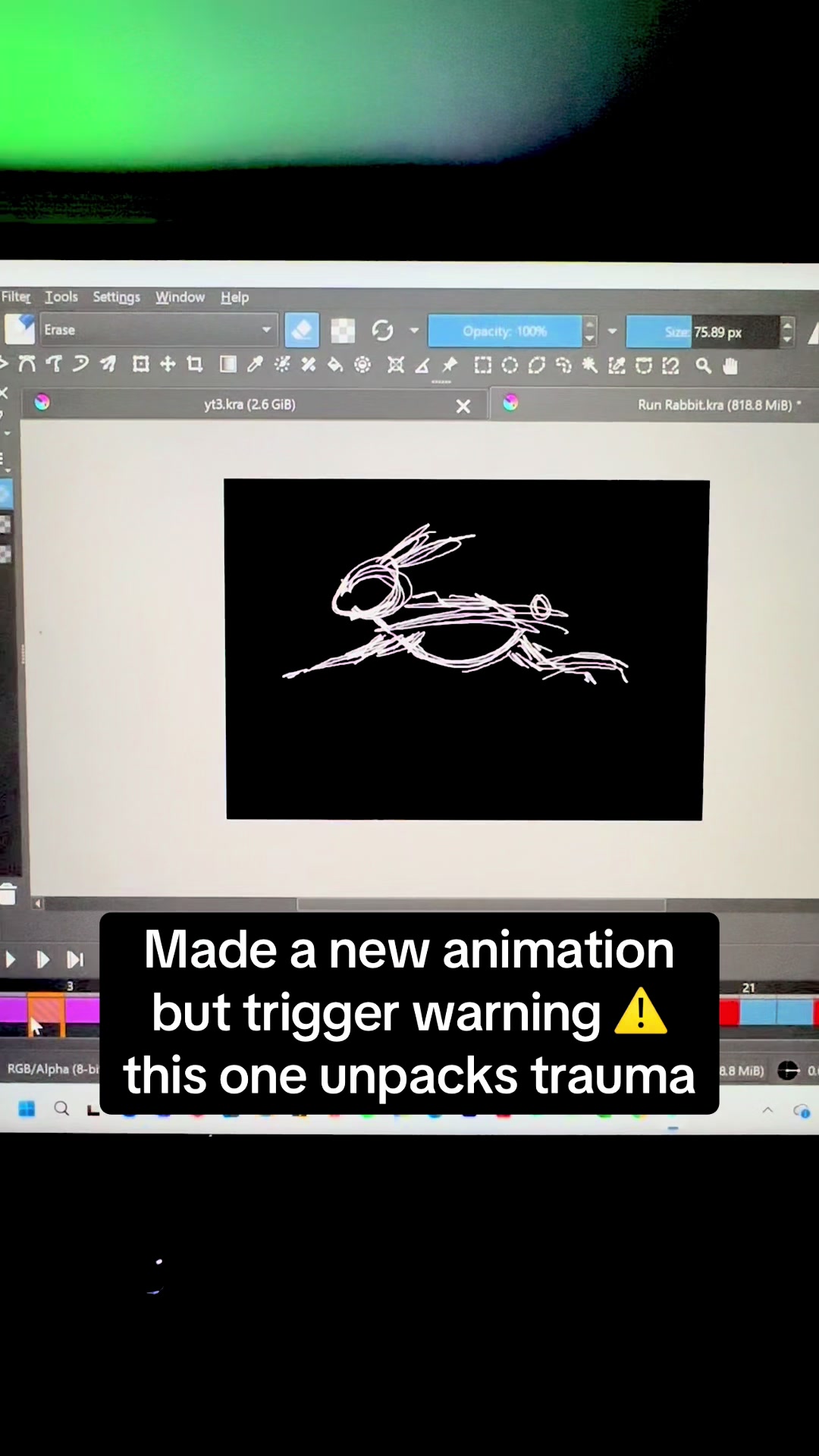Select the Magnetic Selection tool
The width and height of the screenshot is (819, 1456).
pos(670,366)
